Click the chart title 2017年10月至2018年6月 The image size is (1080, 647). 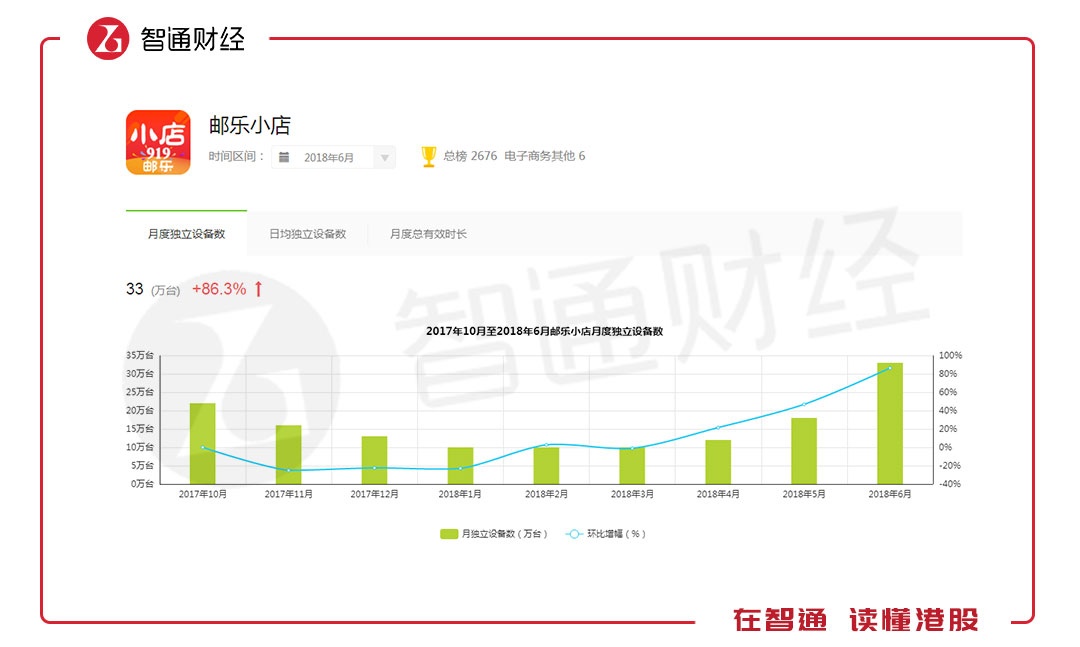point(544,331)
